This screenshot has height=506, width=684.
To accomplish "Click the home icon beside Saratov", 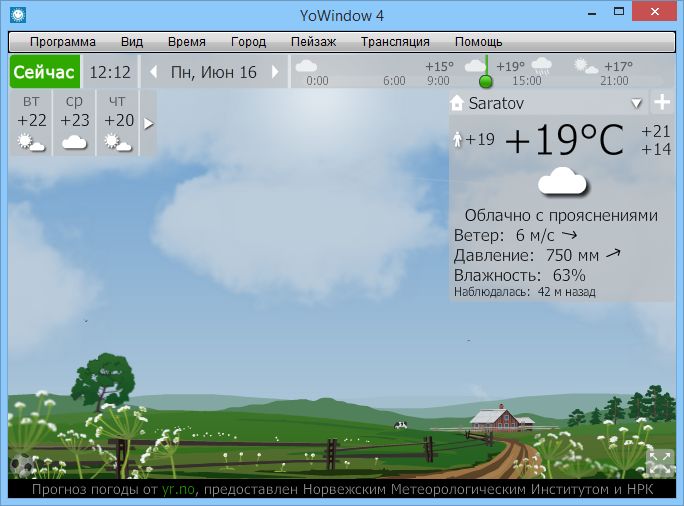I will (x=457, y=103).
